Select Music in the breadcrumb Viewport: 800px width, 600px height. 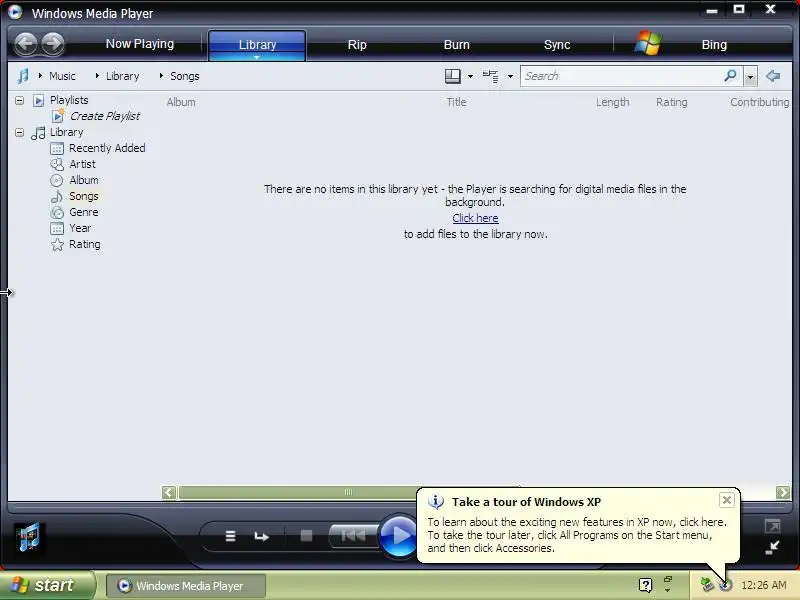(x=62, y=76)
